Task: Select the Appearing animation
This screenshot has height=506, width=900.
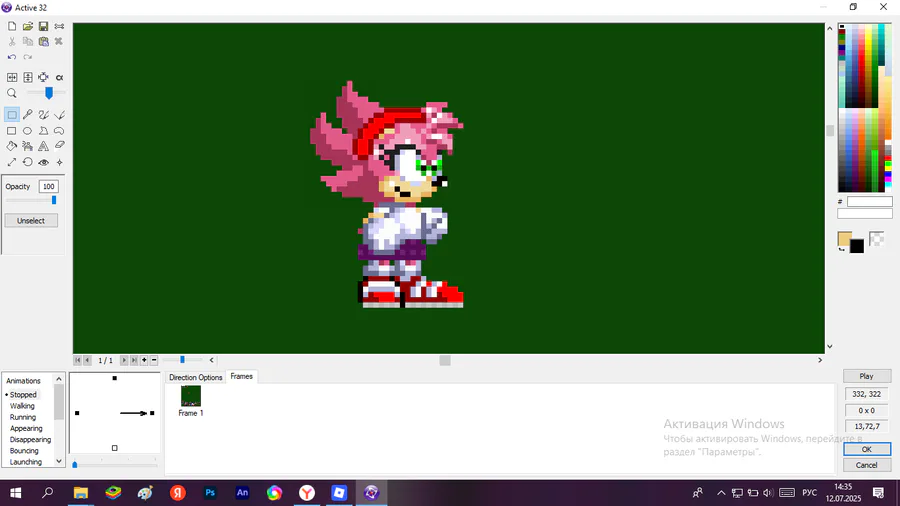Action: pos(26,429)
